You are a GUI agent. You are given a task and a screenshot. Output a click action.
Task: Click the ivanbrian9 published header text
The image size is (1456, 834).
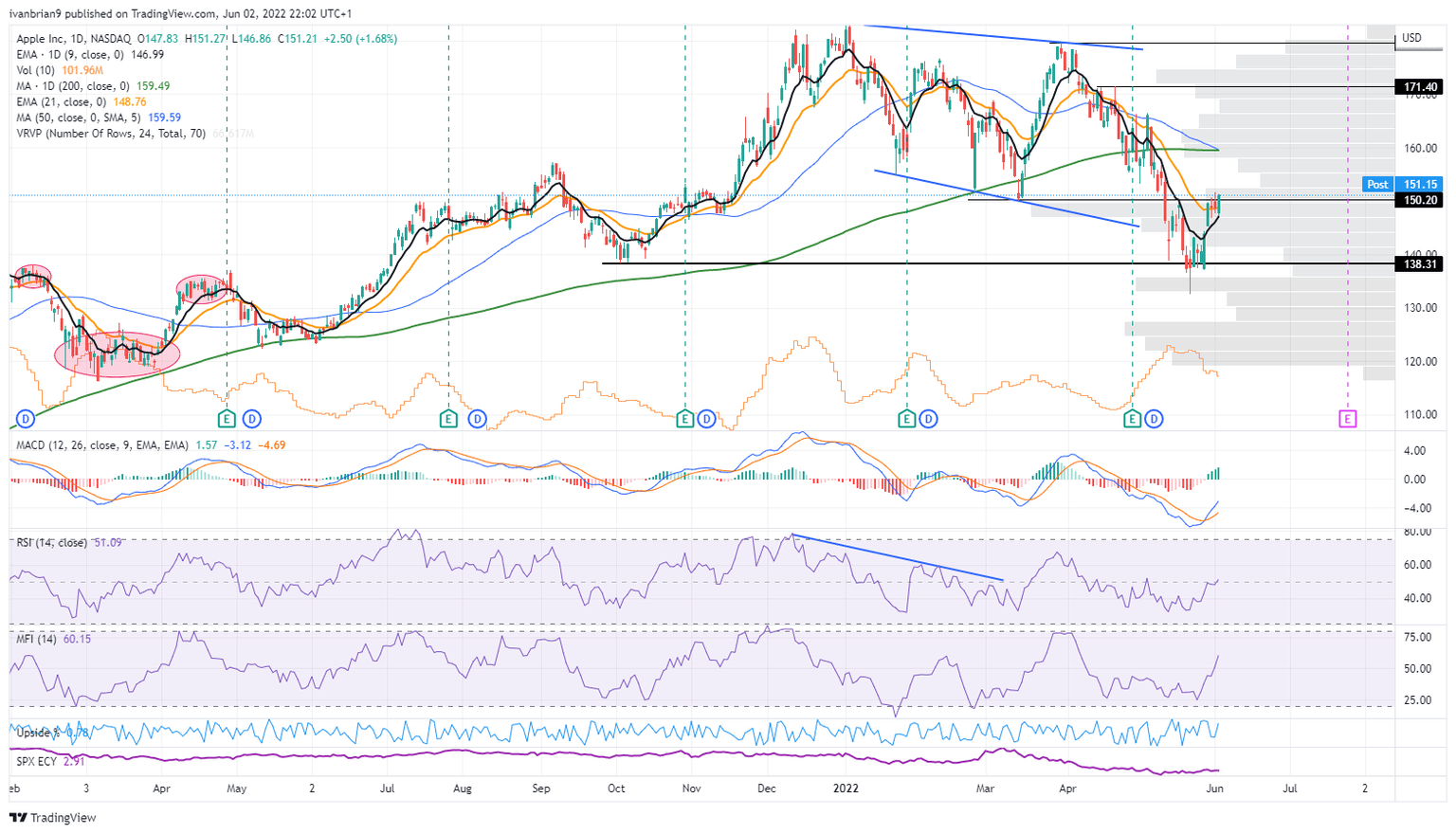(180, 13)
